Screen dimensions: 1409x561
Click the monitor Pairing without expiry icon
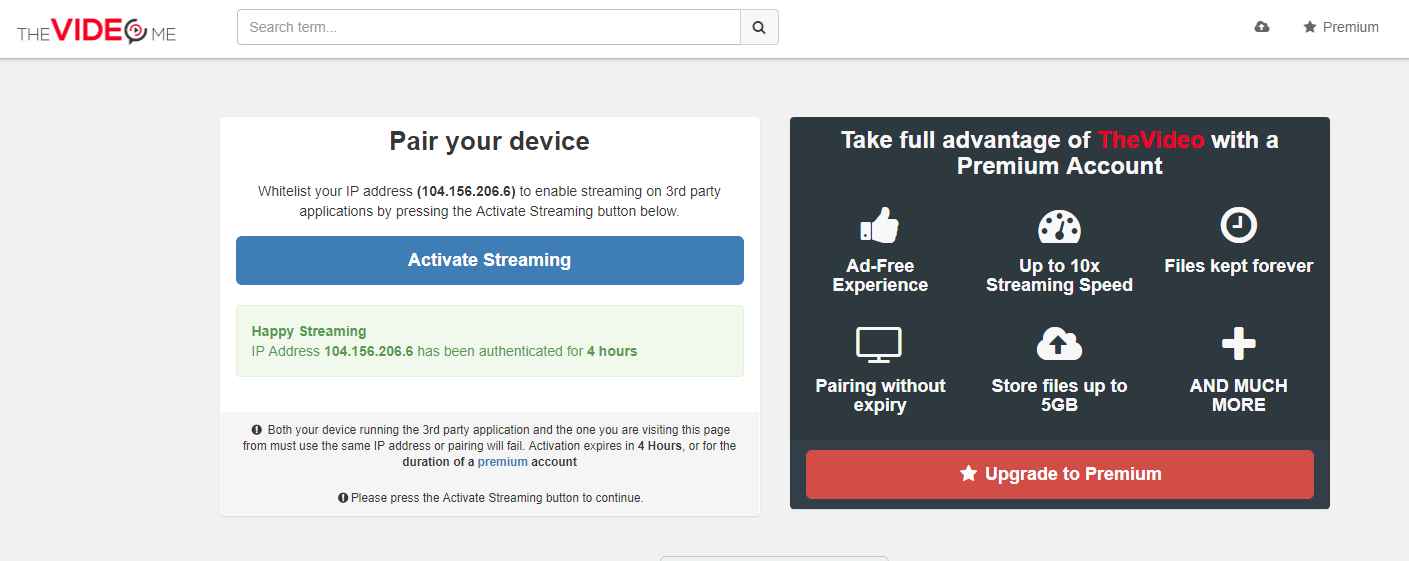(880, 345)
